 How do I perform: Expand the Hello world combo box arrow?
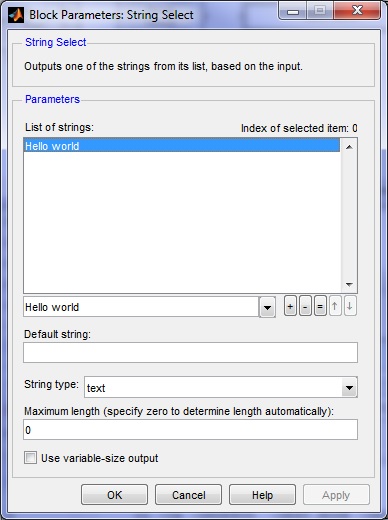click(x=267, y=307)
